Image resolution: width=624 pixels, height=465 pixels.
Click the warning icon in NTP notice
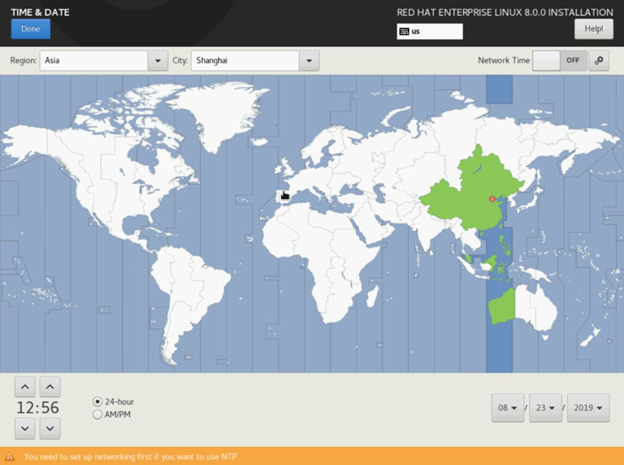pyautogui.click(x=10, y=457)
